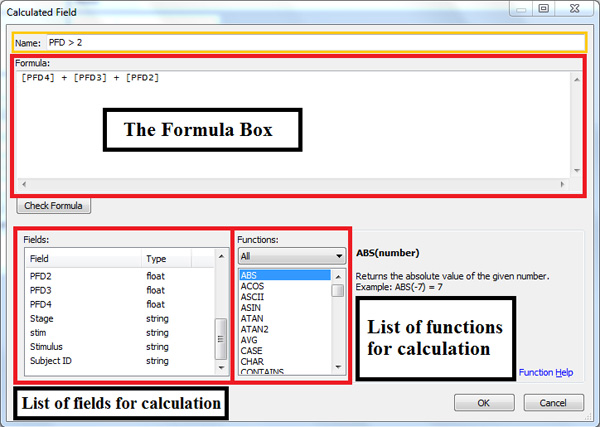Open the Function Help link
This screenshot has width=600, height=427.
coord(546,372)
